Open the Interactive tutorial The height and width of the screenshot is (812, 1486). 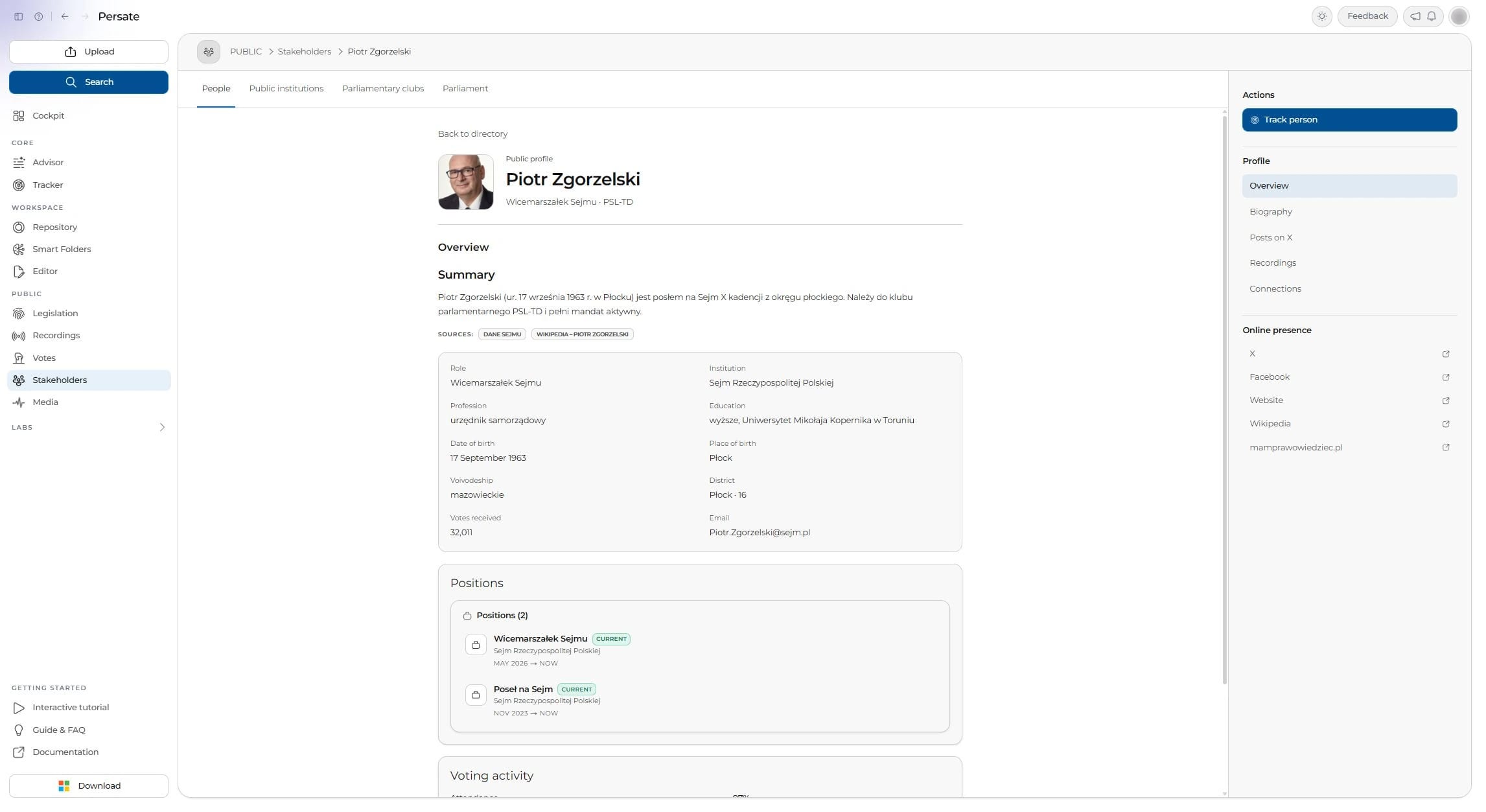click(89, 708)
